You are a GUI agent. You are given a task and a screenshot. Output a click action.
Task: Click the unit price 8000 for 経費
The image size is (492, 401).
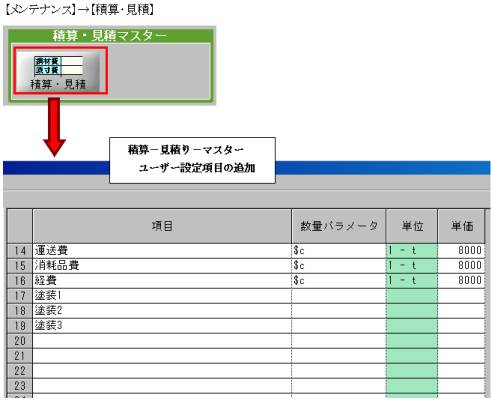coord(461,281)
